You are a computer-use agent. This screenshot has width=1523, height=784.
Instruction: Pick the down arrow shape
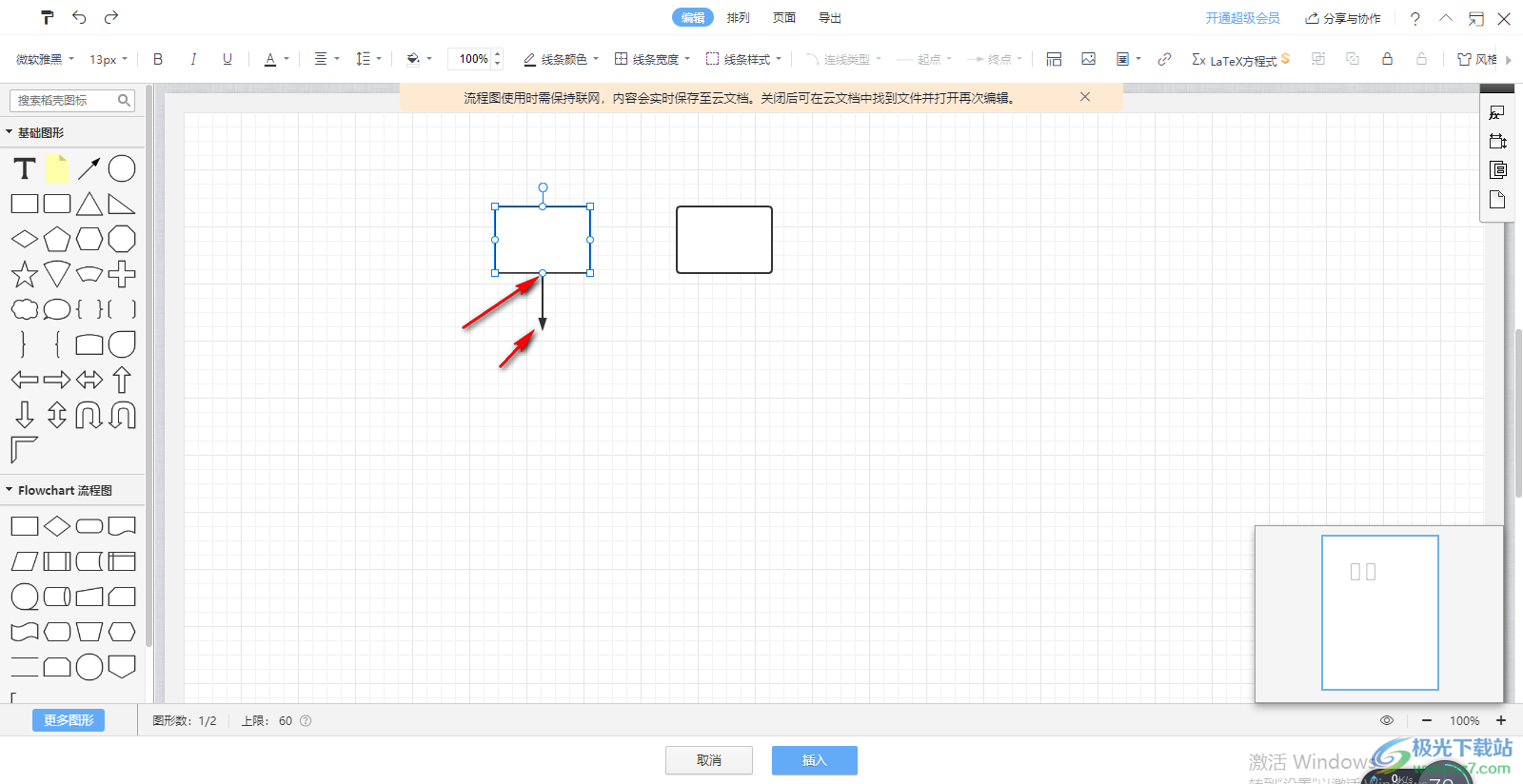coord(25,415)
